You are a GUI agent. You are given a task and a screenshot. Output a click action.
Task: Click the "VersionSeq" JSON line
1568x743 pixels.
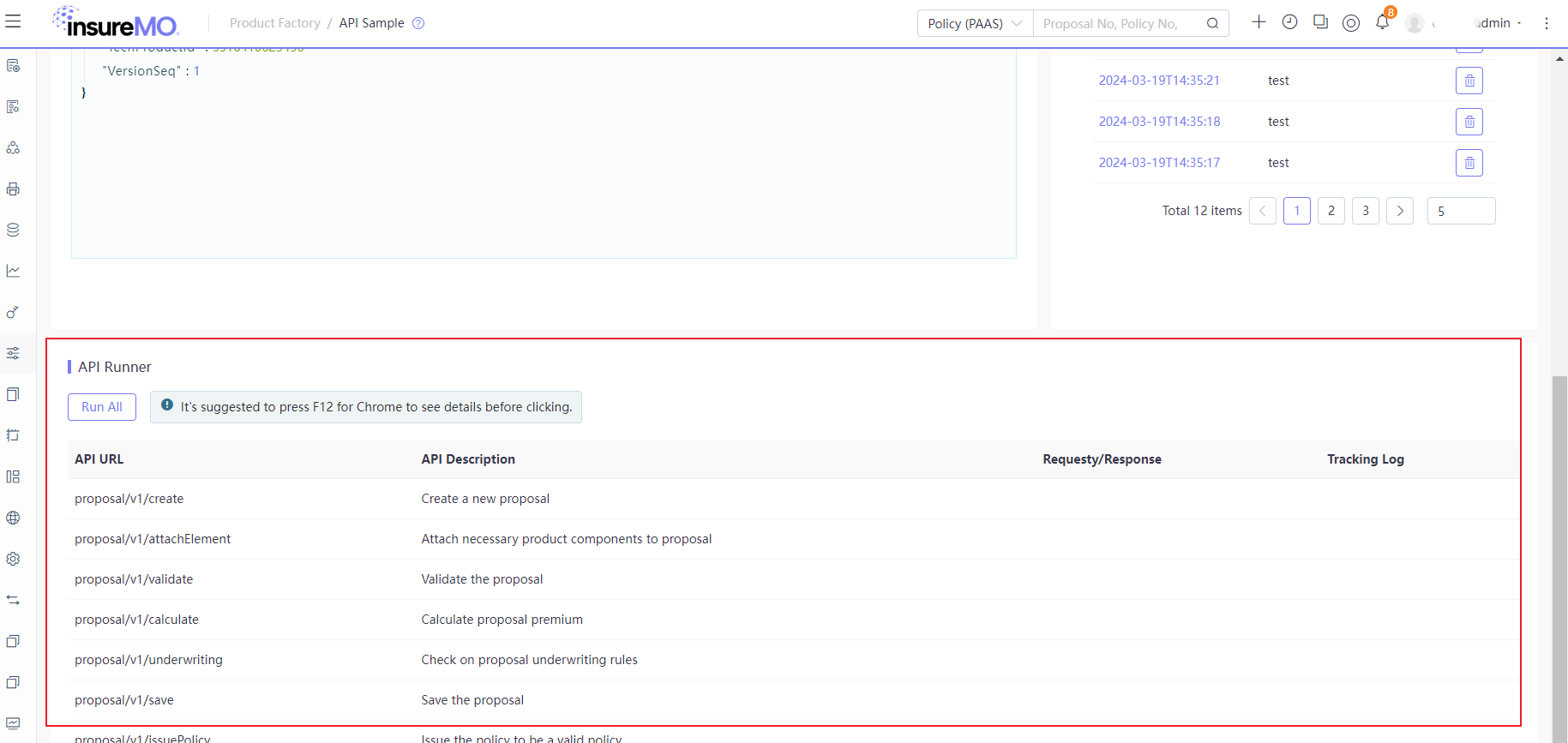151,71
